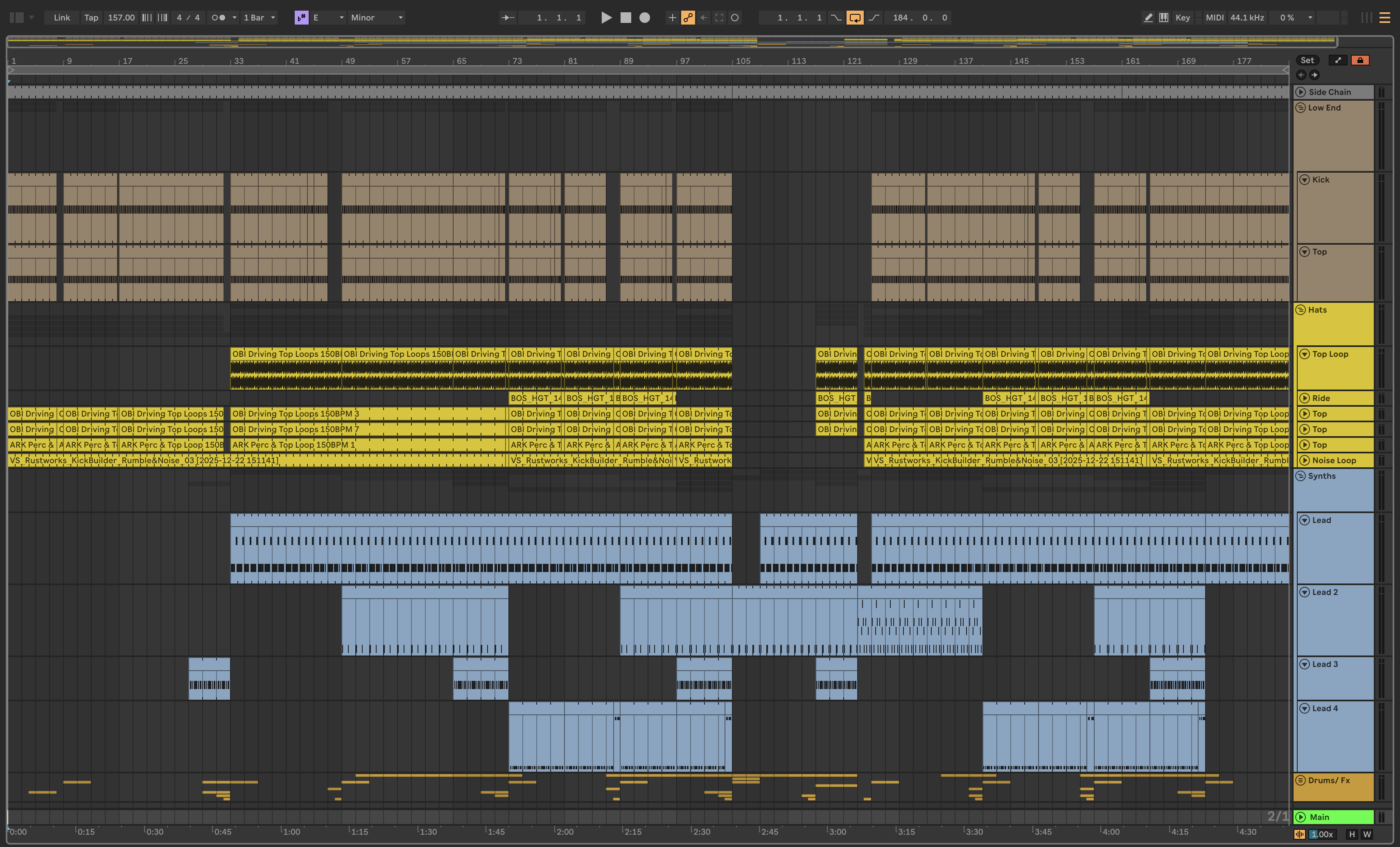
Task: Nudge tempo down with phase nudge icon
Action: pyautogui.click(x=147, y=18)
